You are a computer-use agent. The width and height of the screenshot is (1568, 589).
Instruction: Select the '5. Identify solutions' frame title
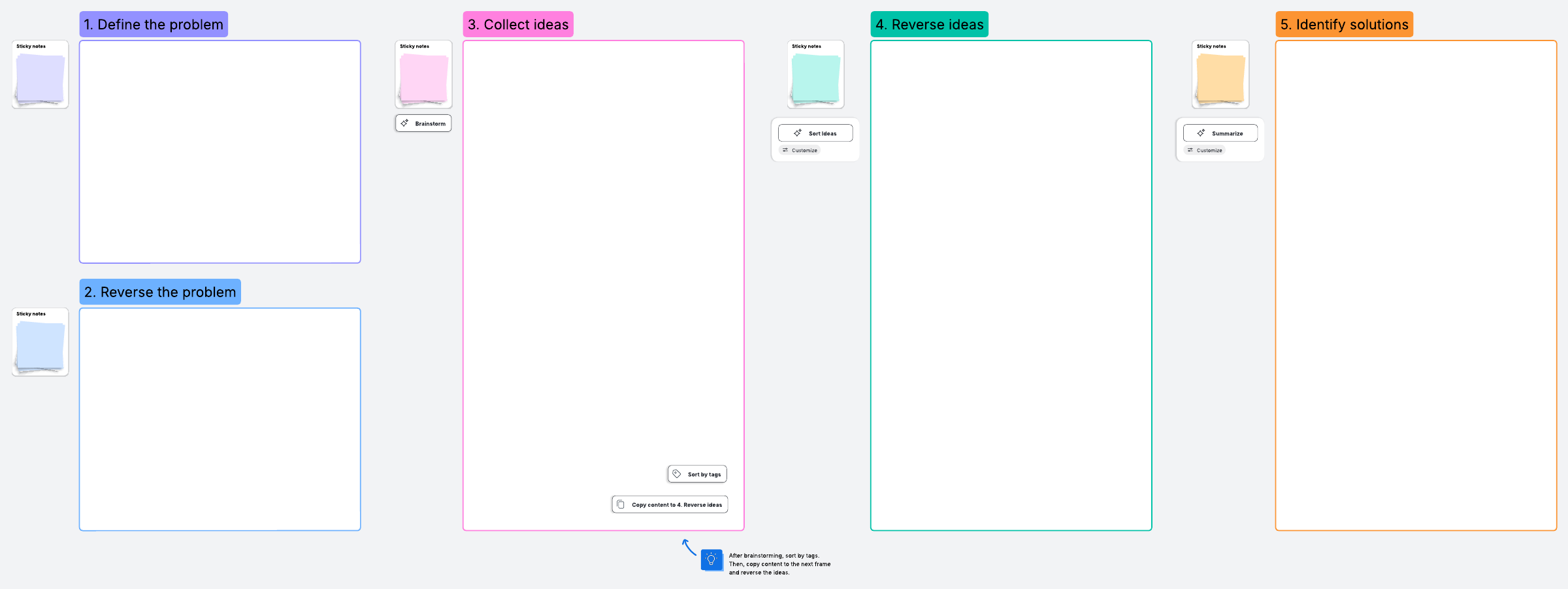1344,25
